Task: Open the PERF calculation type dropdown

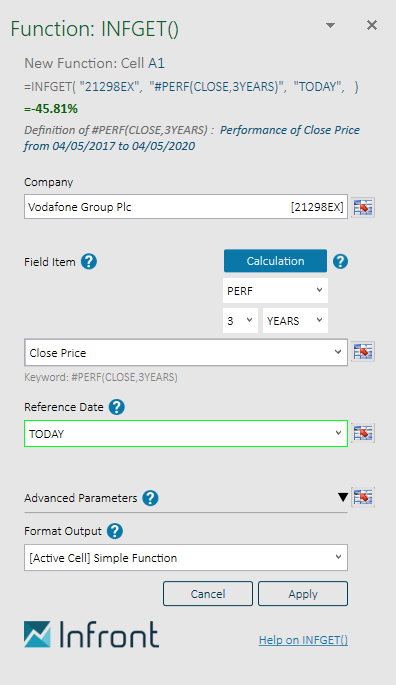Action: pyautogui.click(x=275, y=291)
